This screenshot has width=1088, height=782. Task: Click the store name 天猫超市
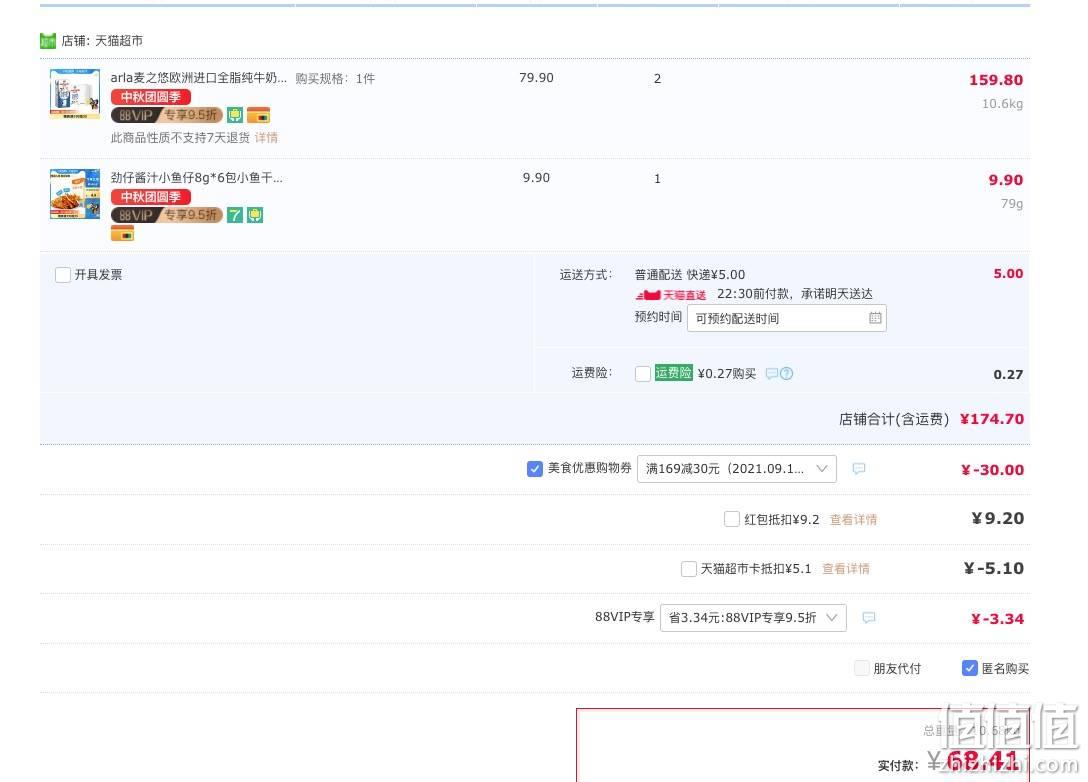click(x=119, y=41)
